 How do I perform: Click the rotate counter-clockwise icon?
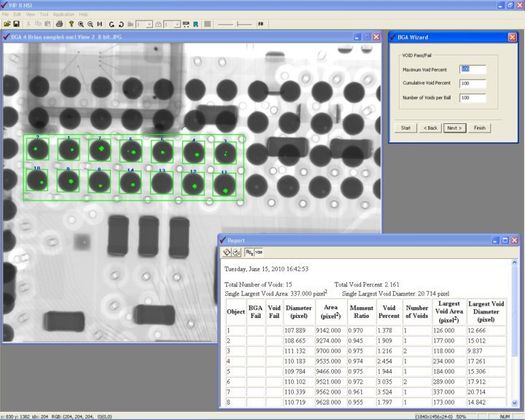click(111, 24)
